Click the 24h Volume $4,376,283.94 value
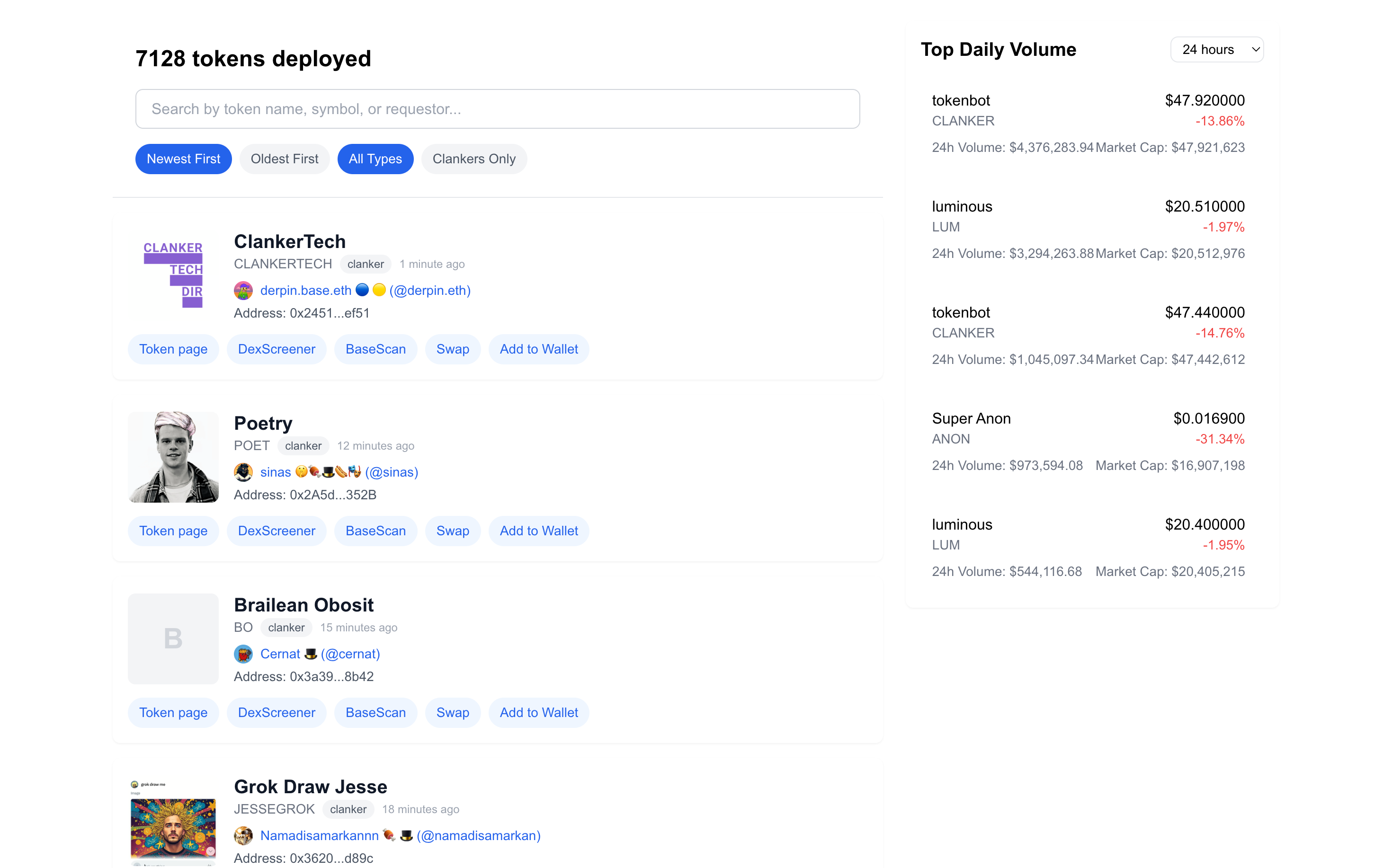 pos(1012,148)
